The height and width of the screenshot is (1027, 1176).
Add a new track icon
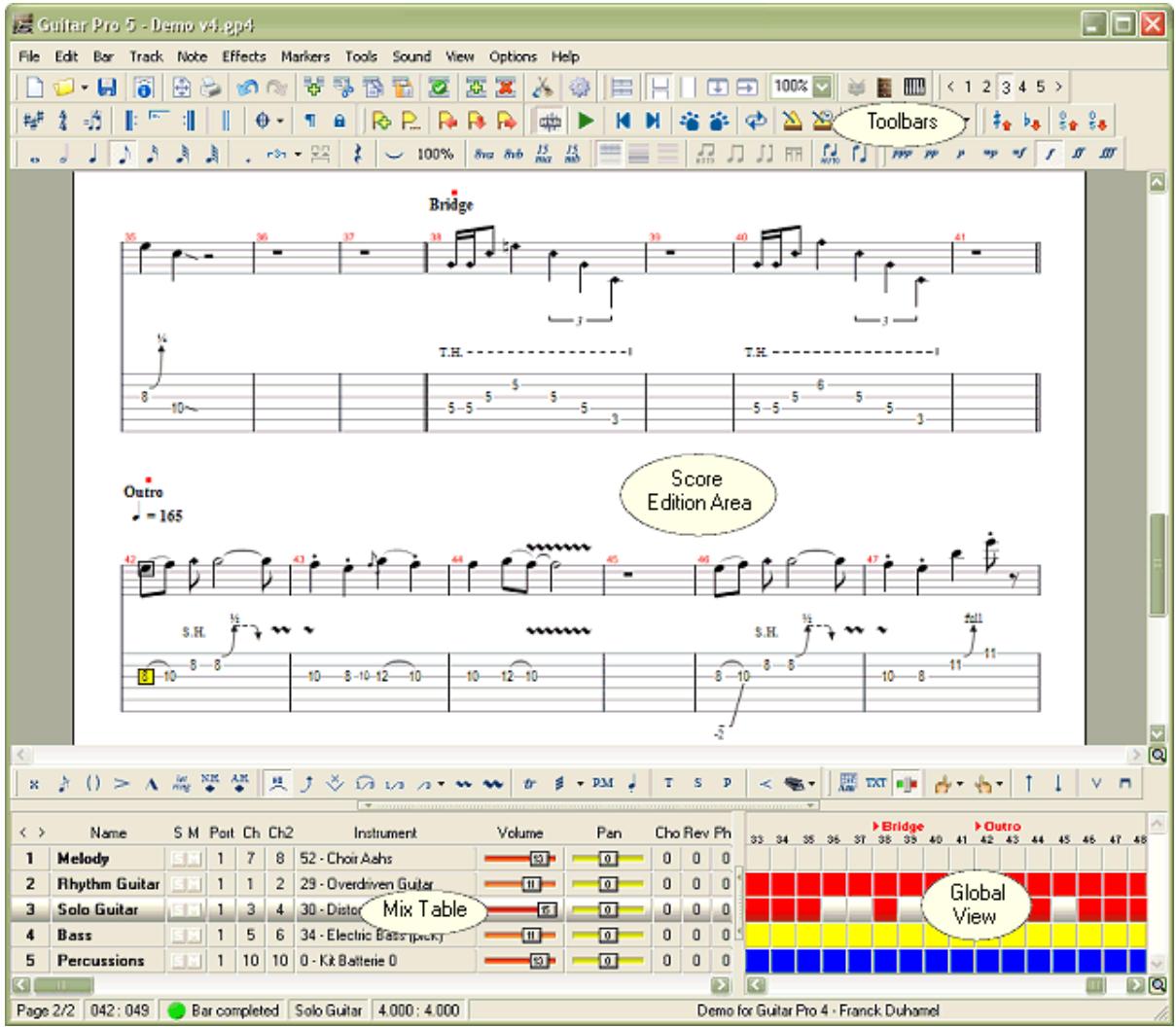coord(478,88)
